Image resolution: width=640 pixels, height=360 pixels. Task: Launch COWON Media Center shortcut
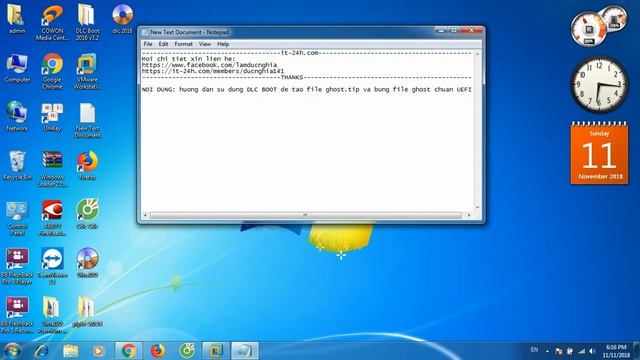(x=52, y=22)
